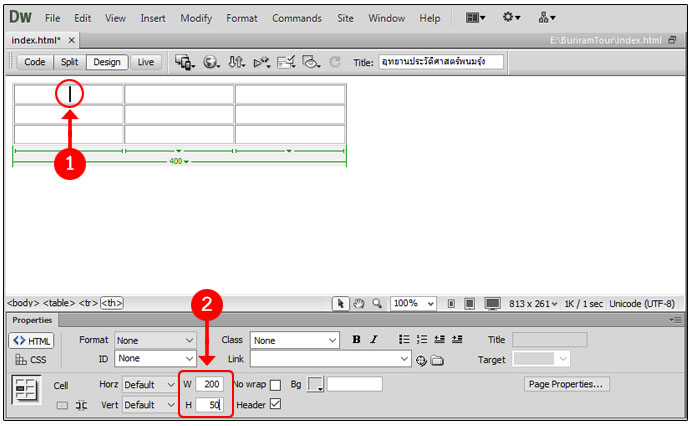This screenshot has width=691, height=426.
Task: Select the Zoom magnifier tool
Action: [x=376, y=303]
